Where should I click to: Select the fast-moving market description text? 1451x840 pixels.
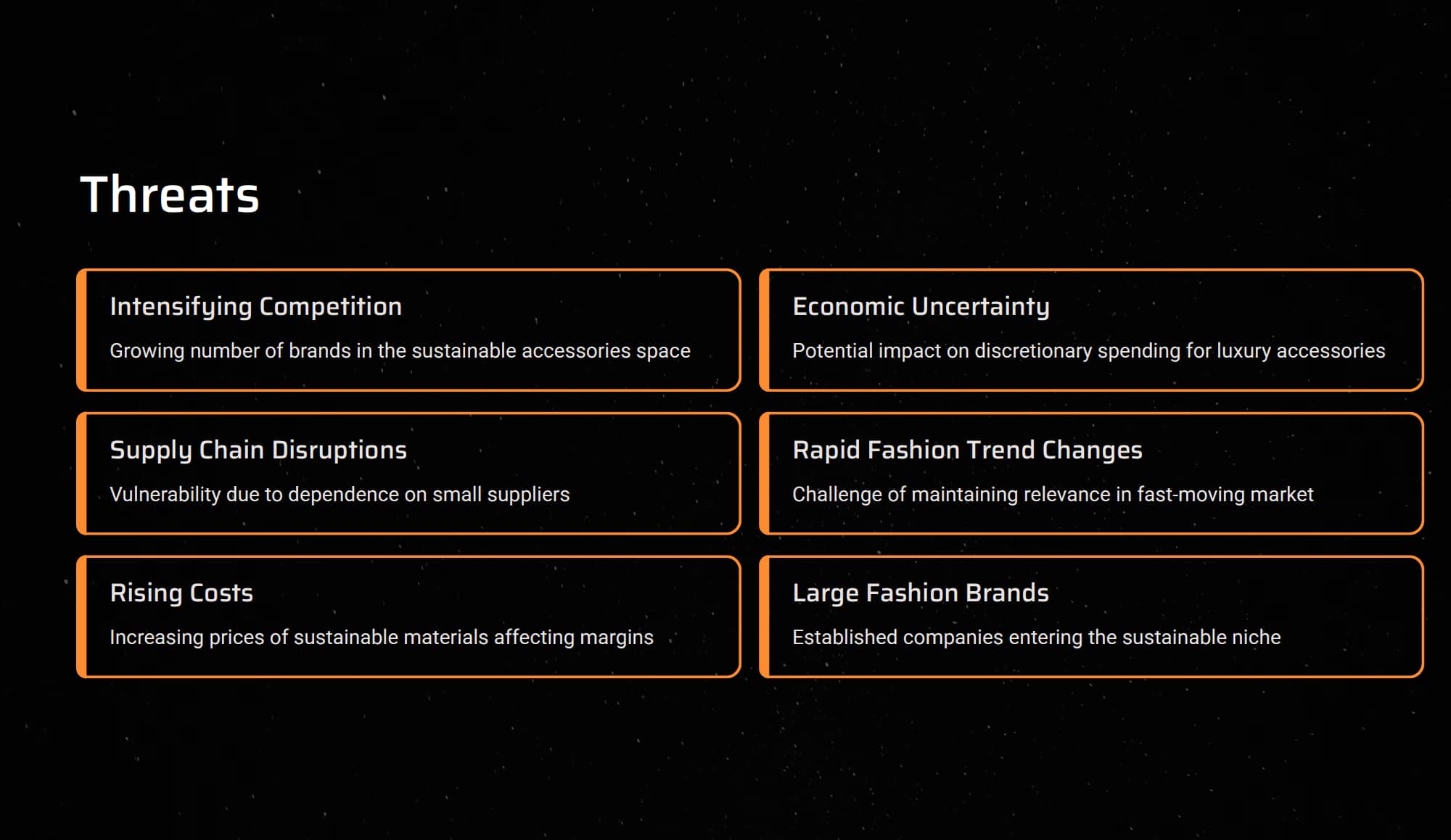point(1053,495)
